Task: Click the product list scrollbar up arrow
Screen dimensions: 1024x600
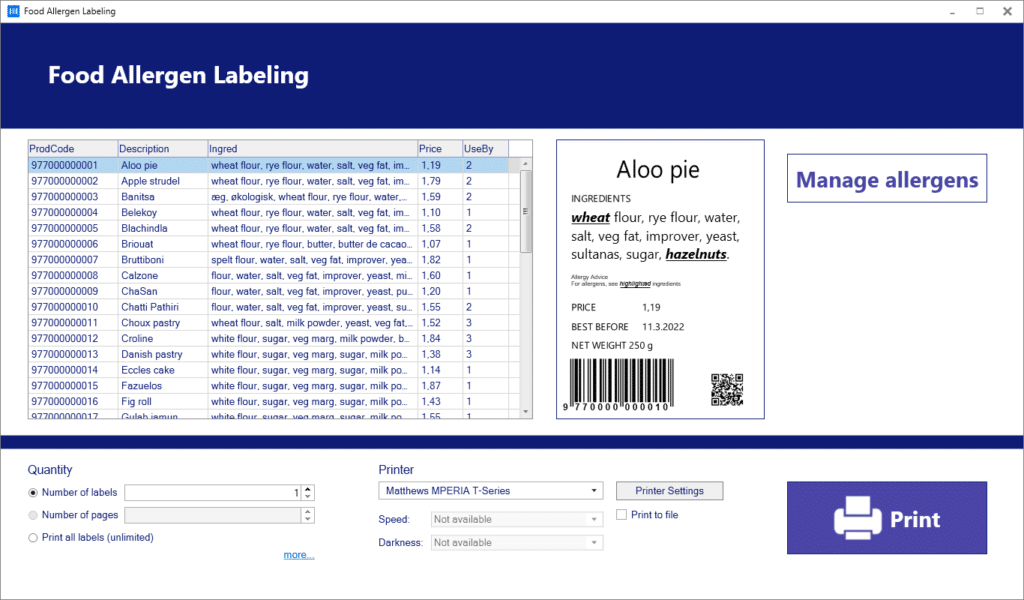Action: pos(526,163)
